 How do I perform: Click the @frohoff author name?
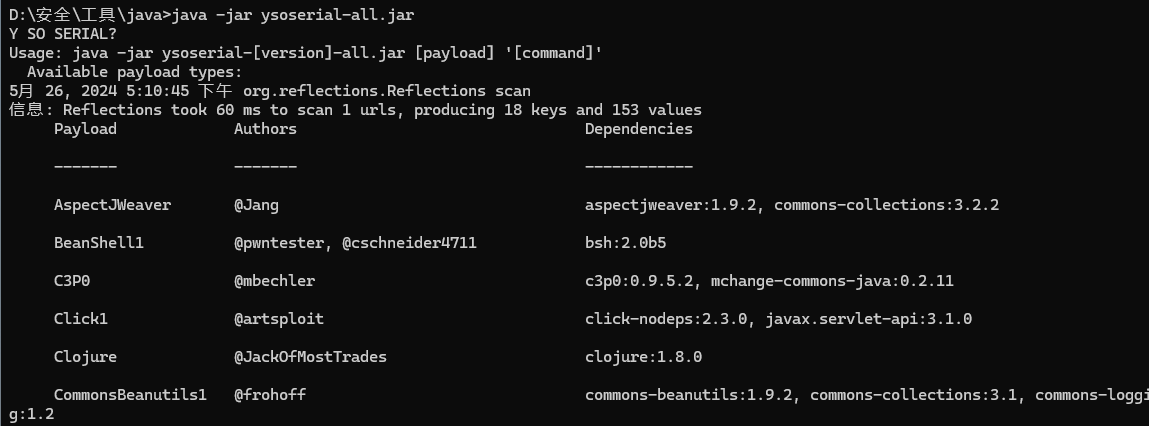tap(270, 395)
